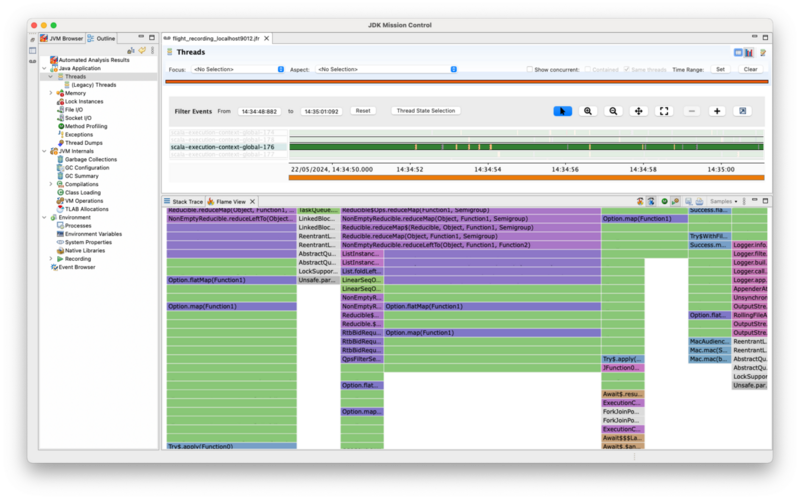Switch to the JVM Browser tab
The height and width of the screenshot is (499, 800).
(62, 38)
